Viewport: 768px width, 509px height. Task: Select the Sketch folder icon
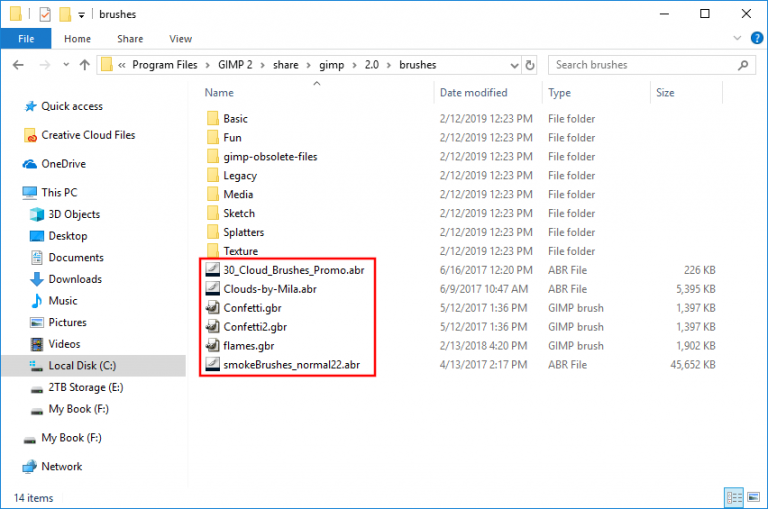[x=213, y=213]
